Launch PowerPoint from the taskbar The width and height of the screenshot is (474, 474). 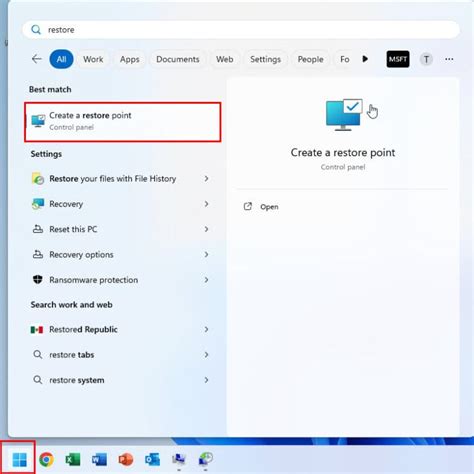click(x=126, y=460)
